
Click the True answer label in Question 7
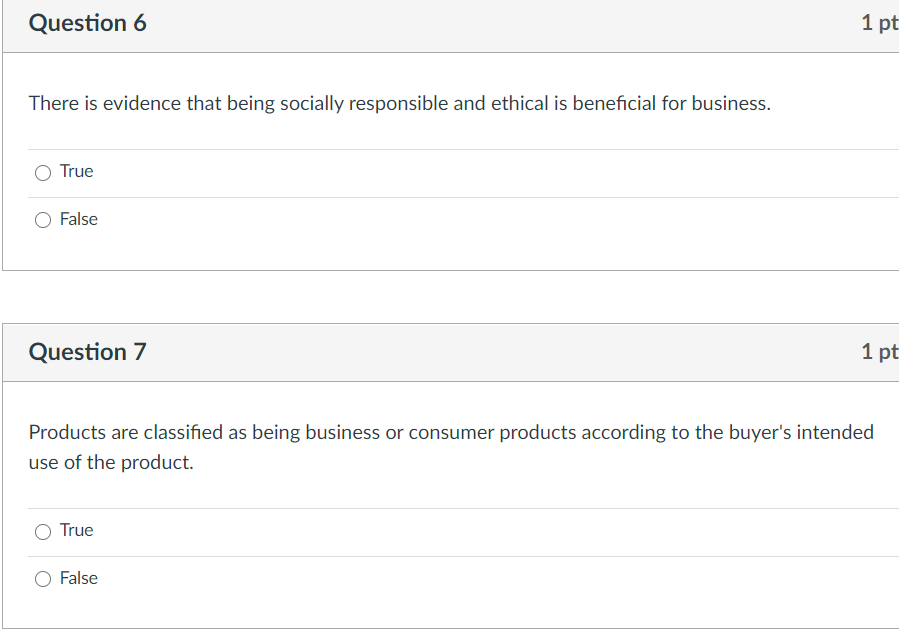click(x=76, y=530)
